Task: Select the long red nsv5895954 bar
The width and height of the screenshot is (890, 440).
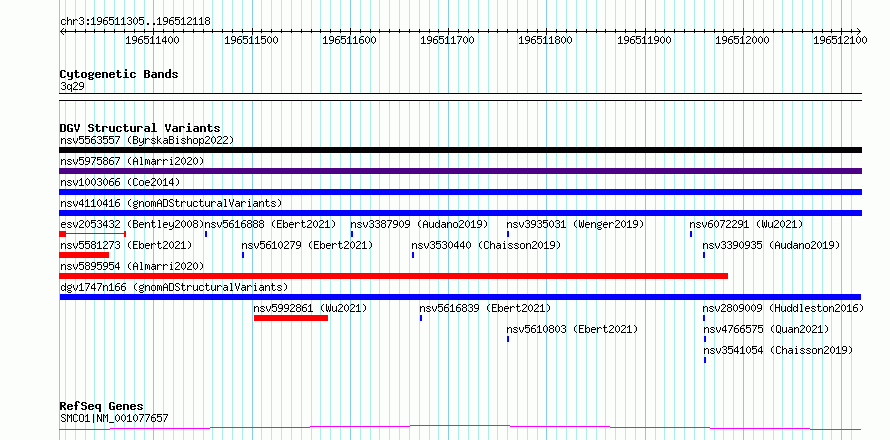Action: (x=393, y=276)
